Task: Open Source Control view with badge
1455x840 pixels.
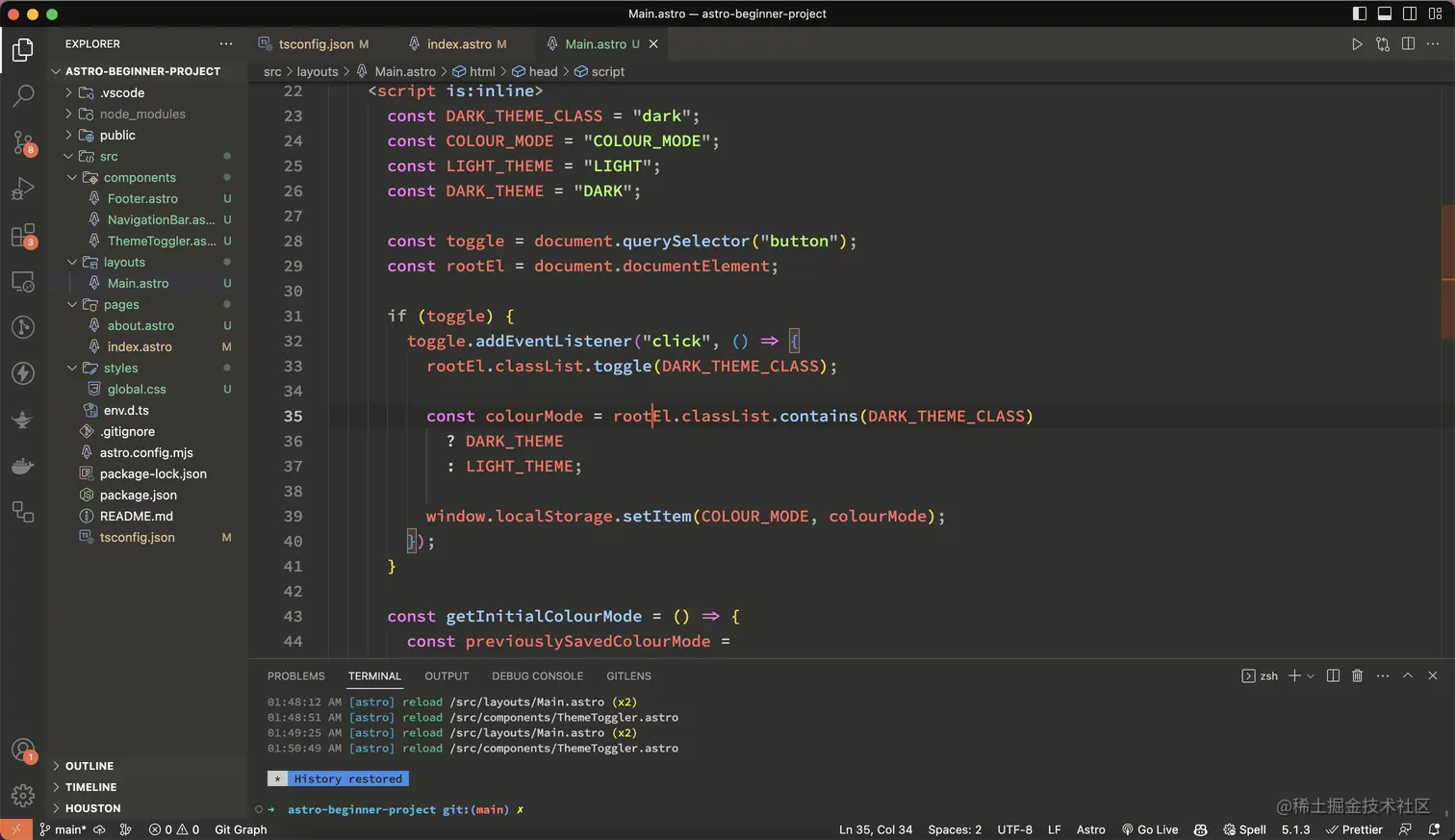Action: click(23, 142)
